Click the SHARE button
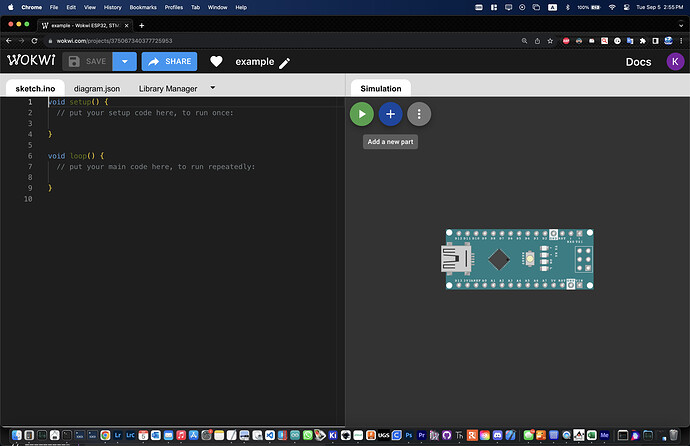690x446 pixels. tap(169, 62)
